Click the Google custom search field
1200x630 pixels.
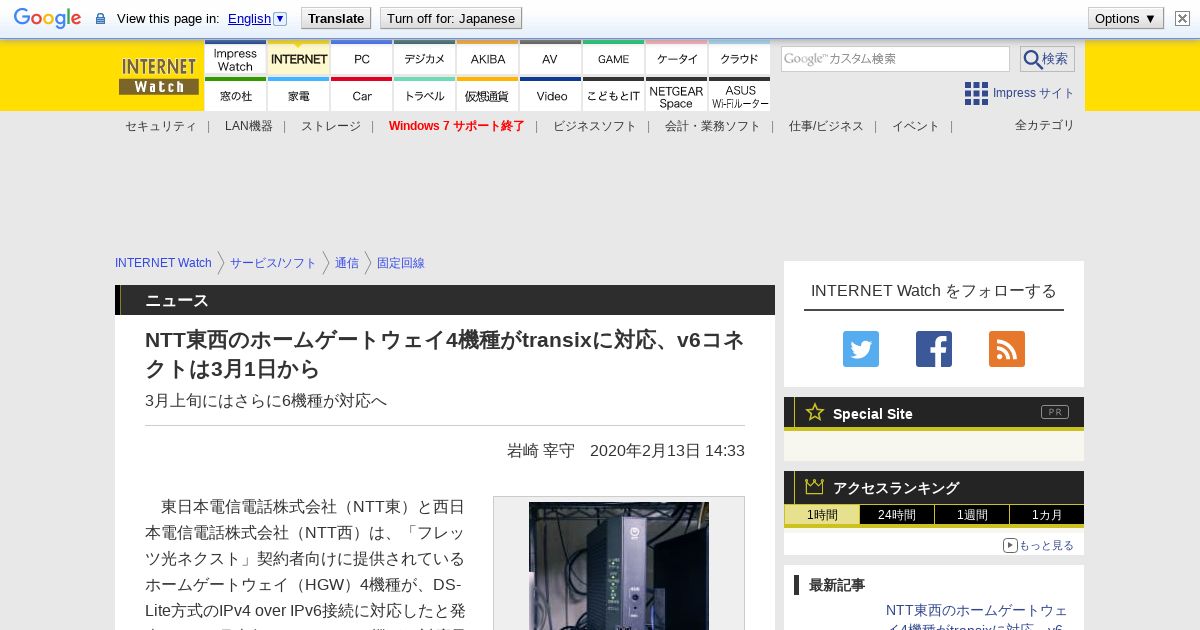pos(895,59)
